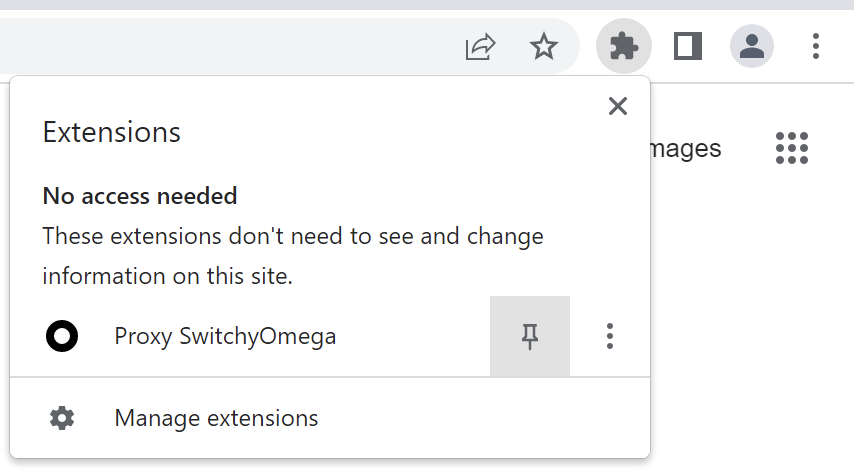The width and height of the screenshot is (854, 470).
Task: Click the gear icon beside Manage extensions
Action: (x=62, y=418)
